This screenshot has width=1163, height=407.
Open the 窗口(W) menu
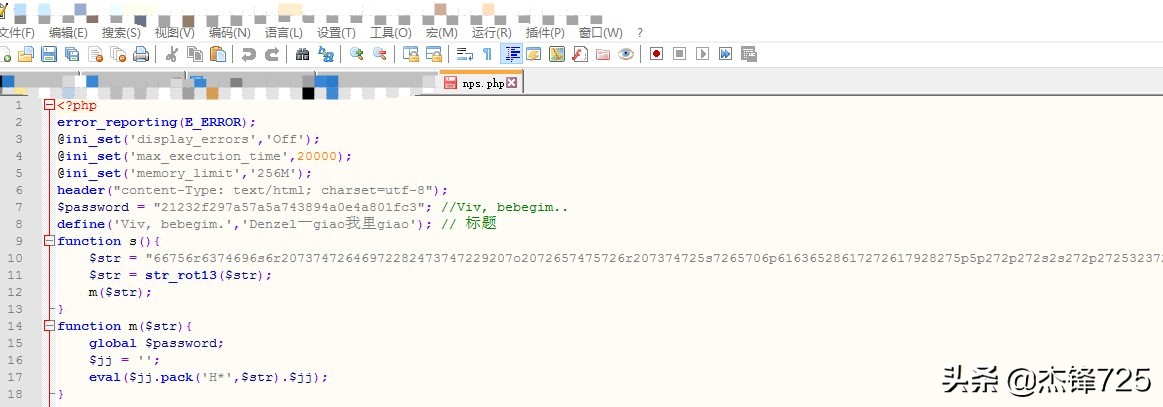600,33
